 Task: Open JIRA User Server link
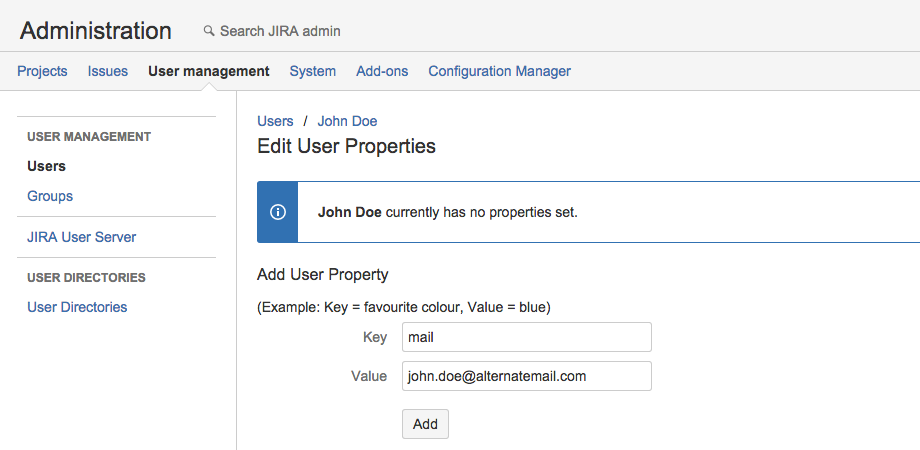click(82, 237)
